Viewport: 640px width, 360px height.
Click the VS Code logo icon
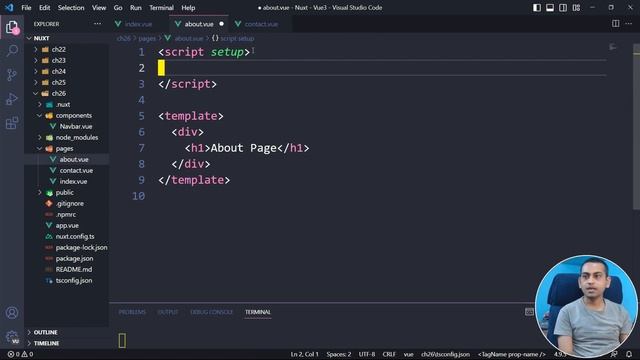click(x=9, y=7)
